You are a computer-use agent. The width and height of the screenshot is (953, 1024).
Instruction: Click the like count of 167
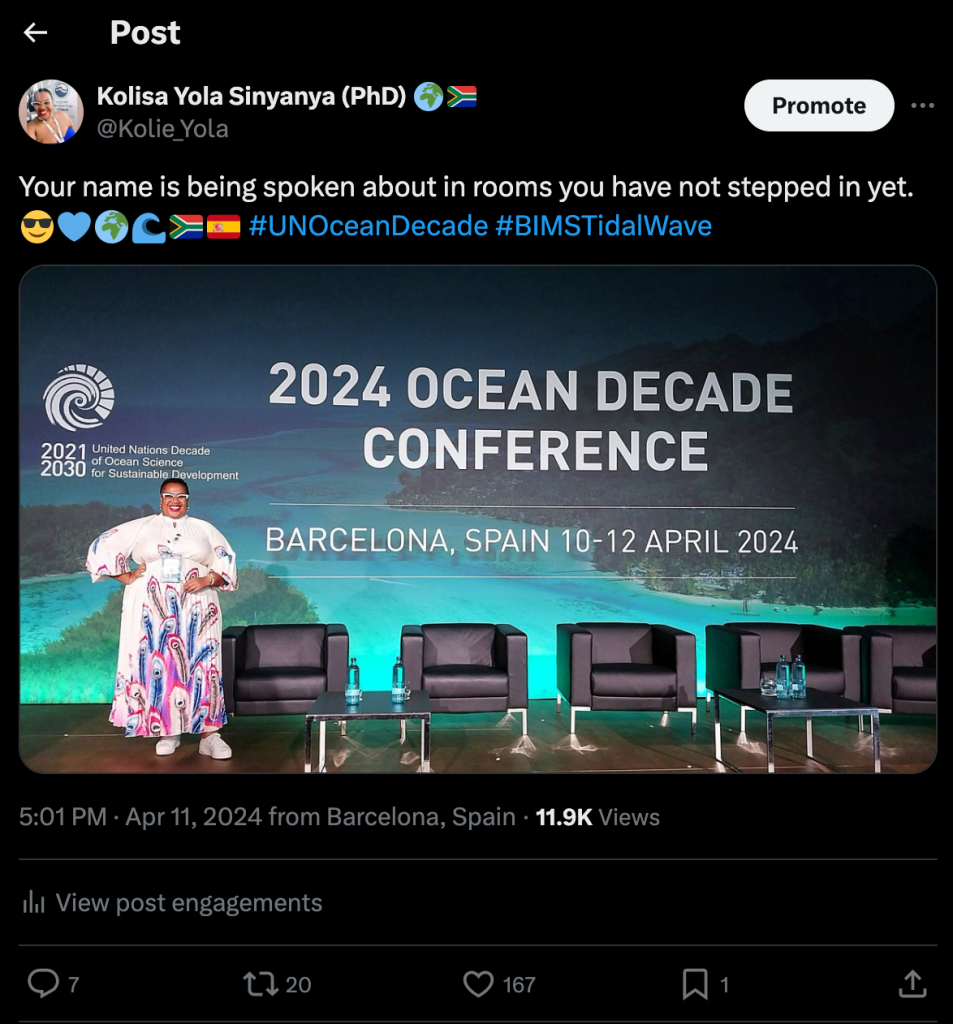click(x=519, y=985)
